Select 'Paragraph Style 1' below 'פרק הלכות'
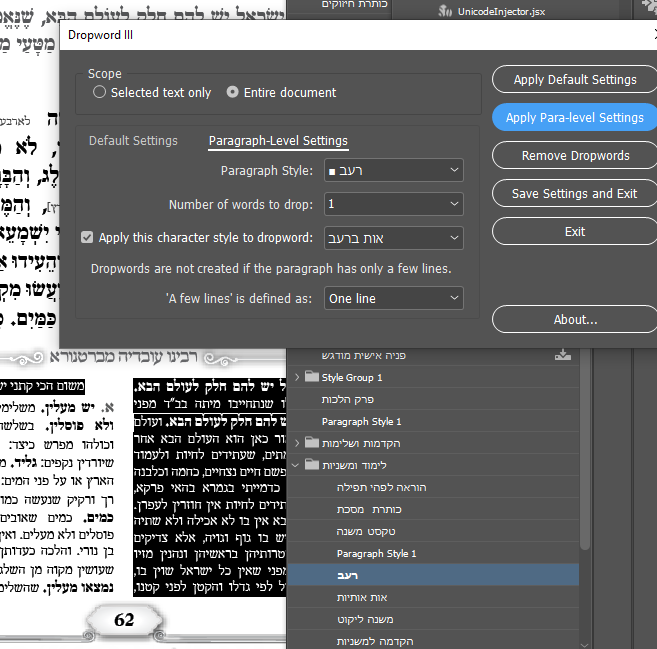Image resolution: width=657 pixels, height=649 pixels. coord(433,421)
